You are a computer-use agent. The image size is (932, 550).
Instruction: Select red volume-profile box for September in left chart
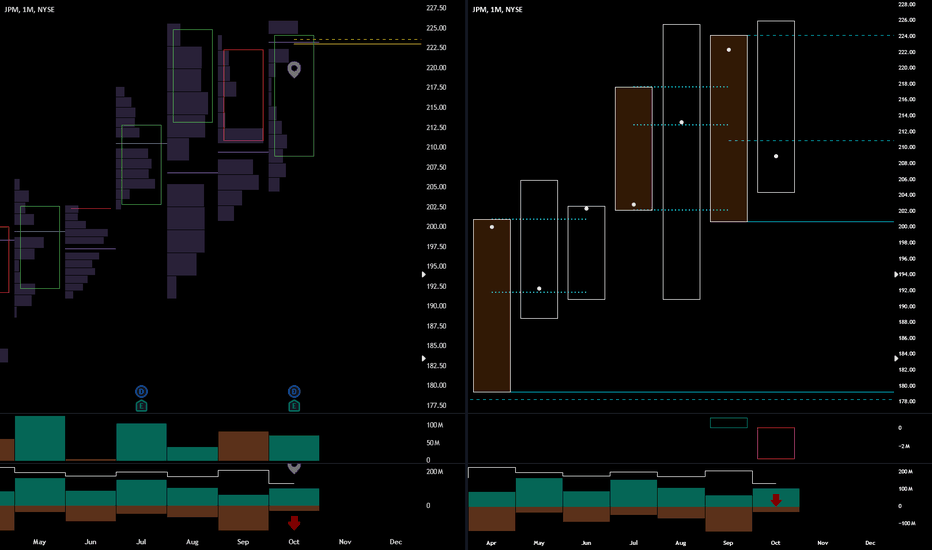[243, 95]
